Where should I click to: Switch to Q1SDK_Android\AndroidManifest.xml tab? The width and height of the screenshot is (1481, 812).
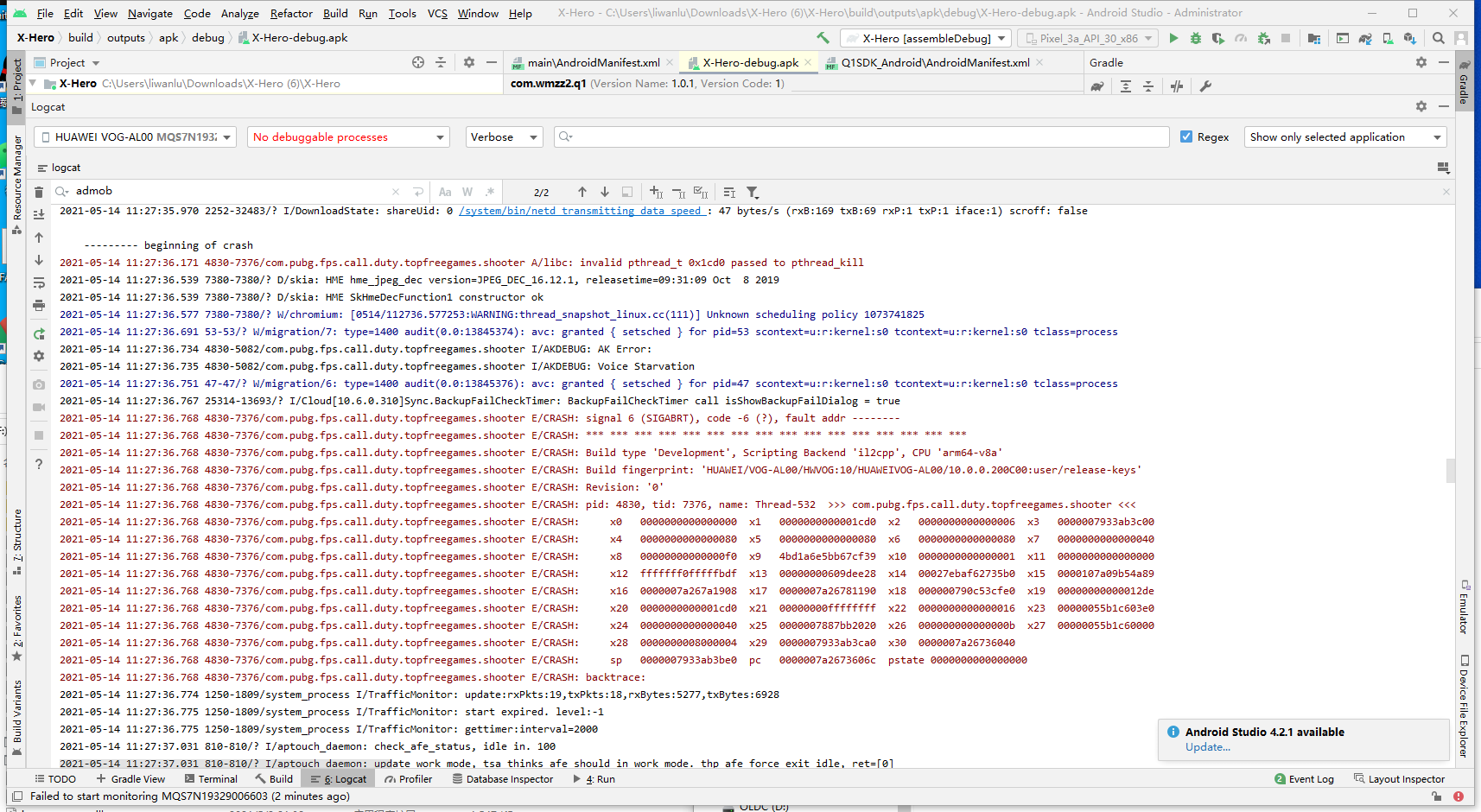[933, 62]
